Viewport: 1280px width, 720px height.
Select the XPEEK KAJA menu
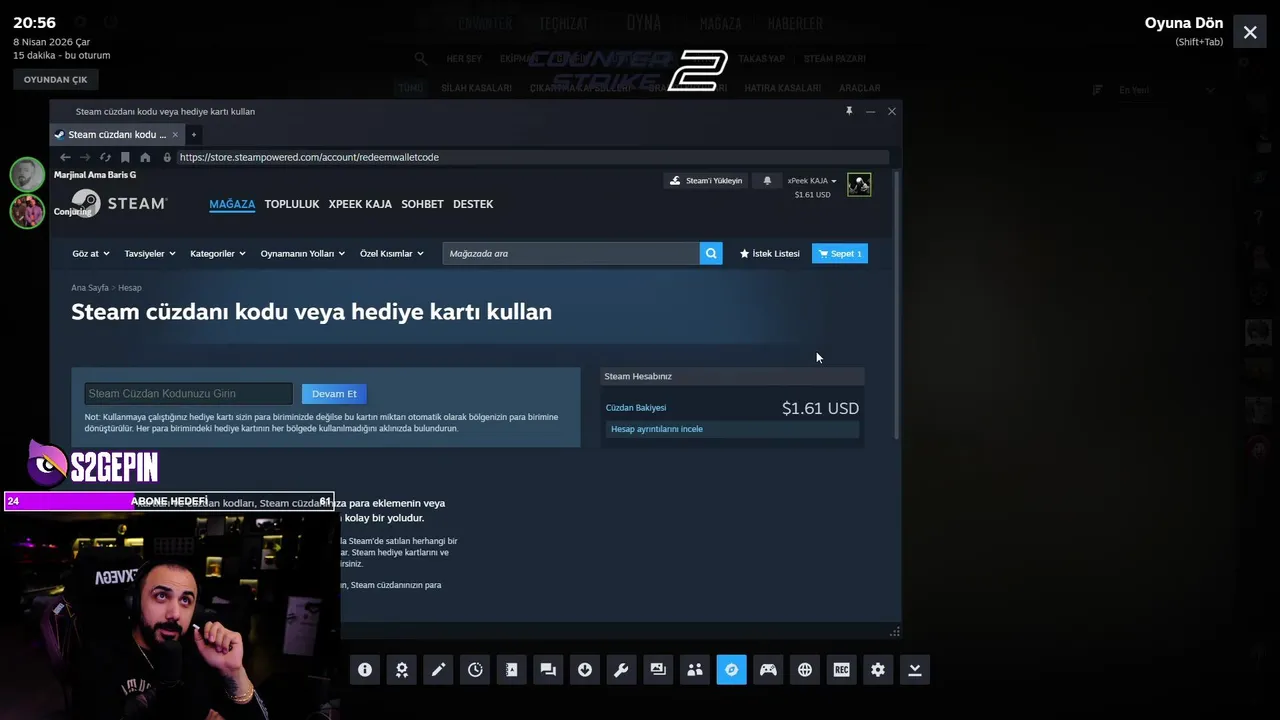click(x=360, y=204)
